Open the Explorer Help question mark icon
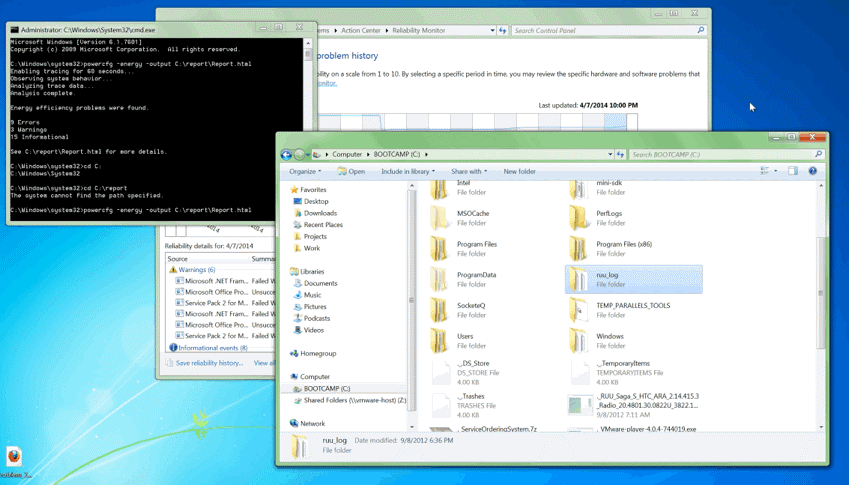 pyautogui.click(x=812, y=171)
